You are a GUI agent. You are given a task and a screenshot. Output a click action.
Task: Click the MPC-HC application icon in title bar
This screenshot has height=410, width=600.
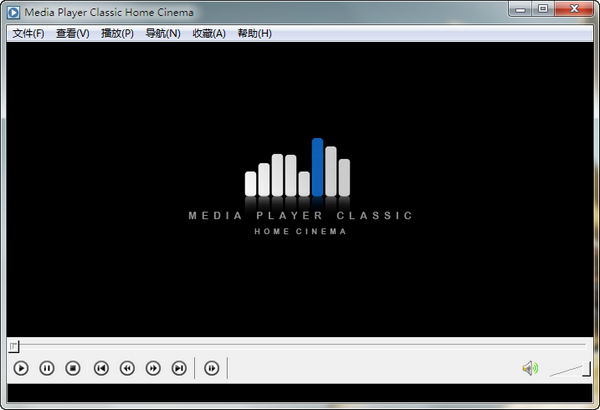(x=13, y=13)
